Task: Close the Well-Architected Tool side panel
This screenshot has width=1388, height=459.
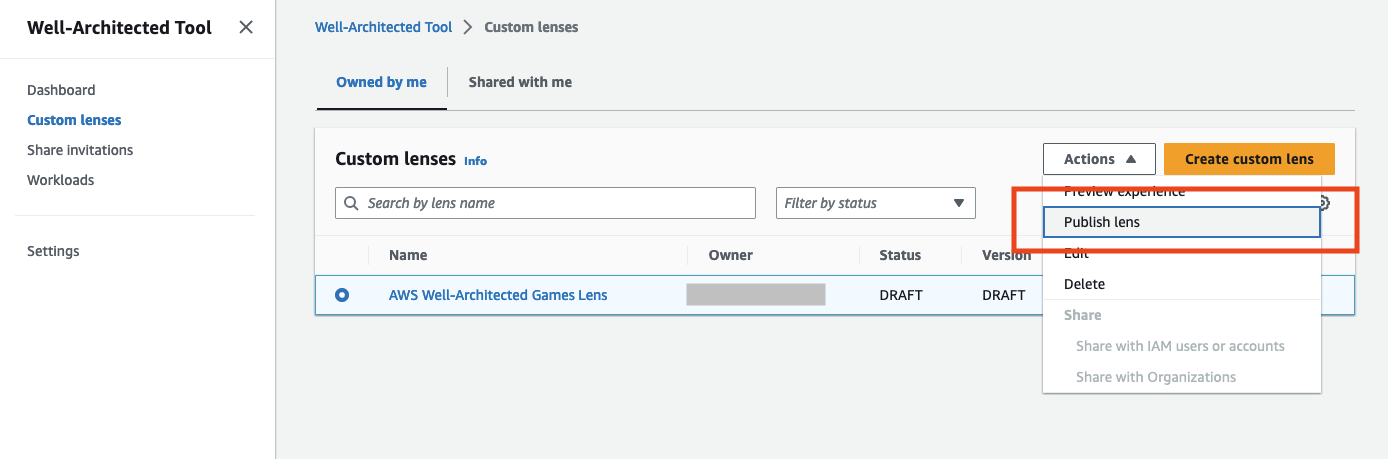Action: pyautogui.click(x=246, y=27)
